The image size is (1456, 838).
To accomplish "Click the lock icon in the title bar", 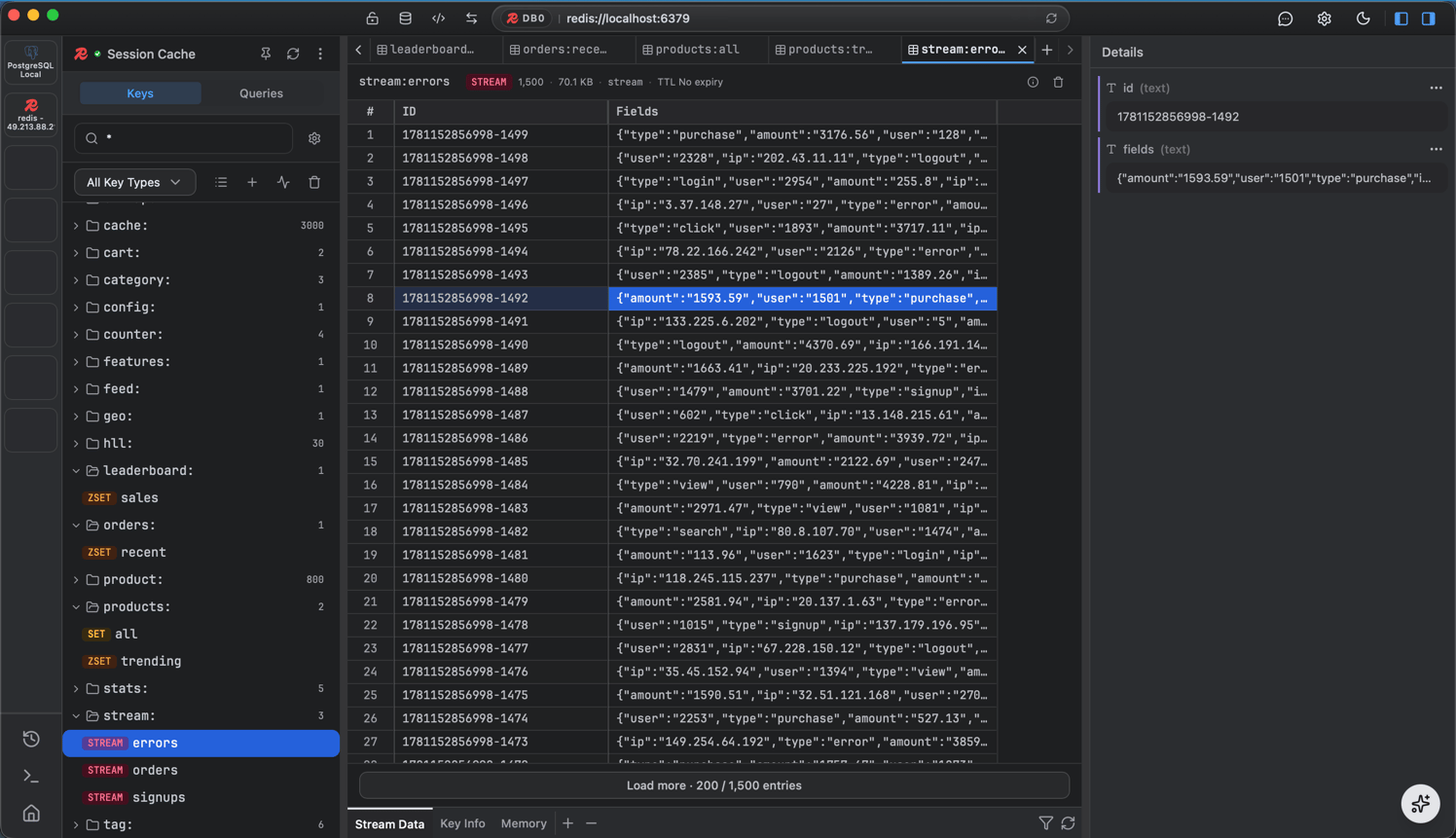I will tap(373, 18).
